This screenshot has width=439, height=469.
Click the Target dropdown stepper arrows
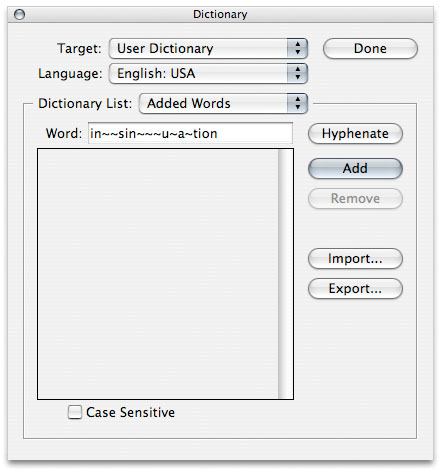297,49
